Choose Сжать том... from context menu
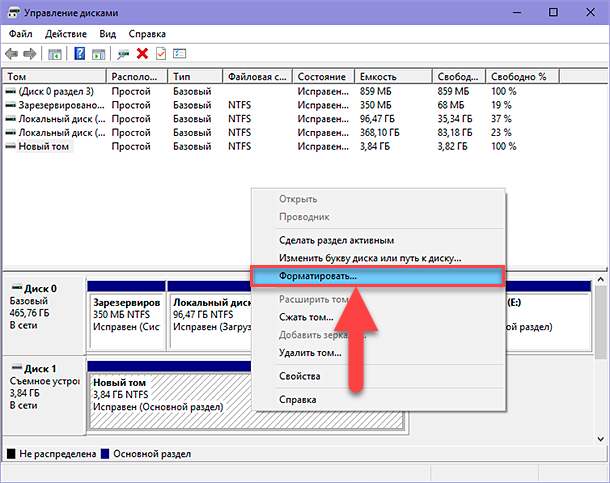 (306, 317)
